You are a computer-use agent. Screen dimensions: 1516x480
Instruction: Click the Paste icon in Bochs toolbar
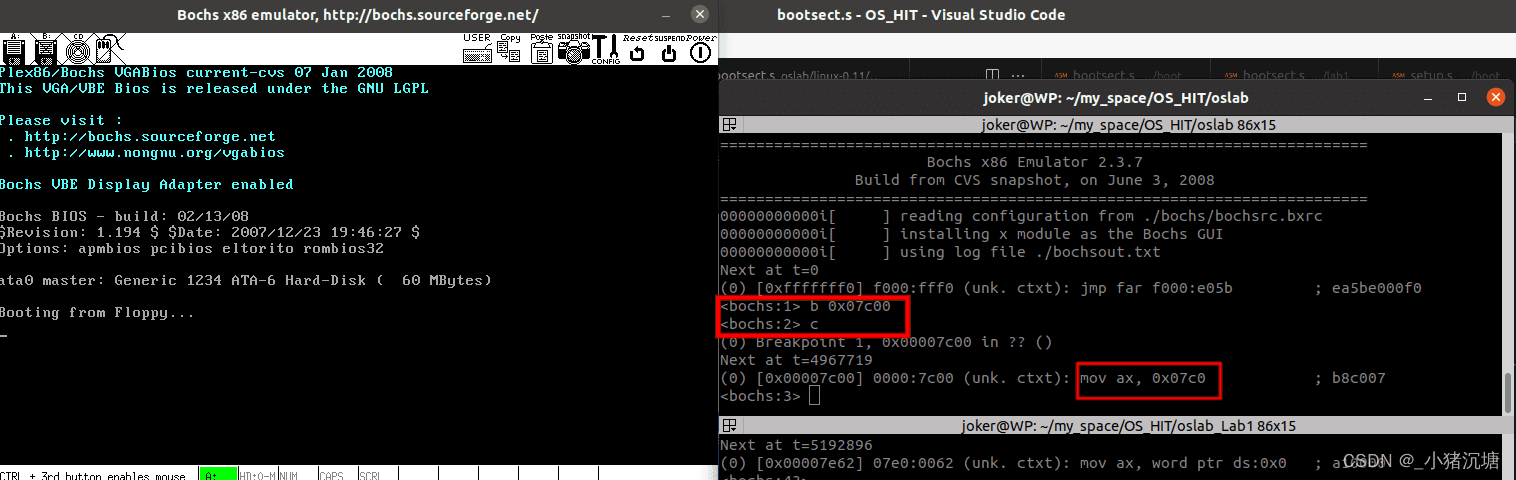(x=541, y=49)
